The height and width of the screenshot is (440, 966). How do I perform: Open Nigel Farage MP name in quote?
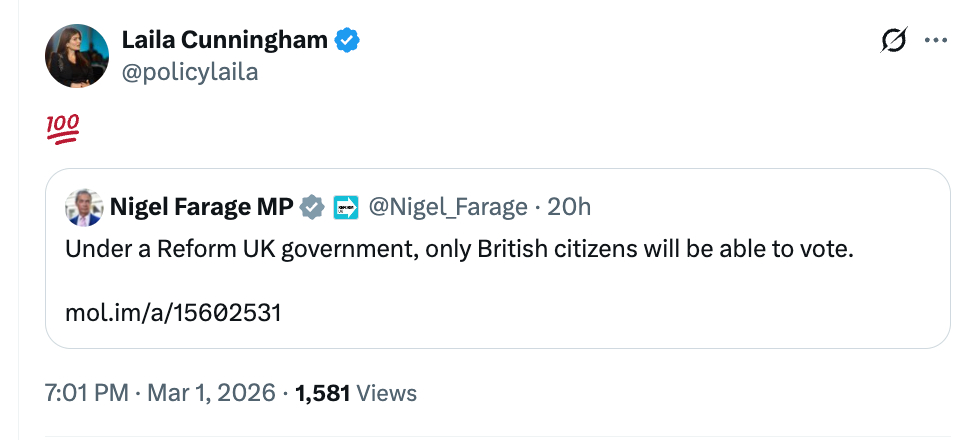(201, 207)
